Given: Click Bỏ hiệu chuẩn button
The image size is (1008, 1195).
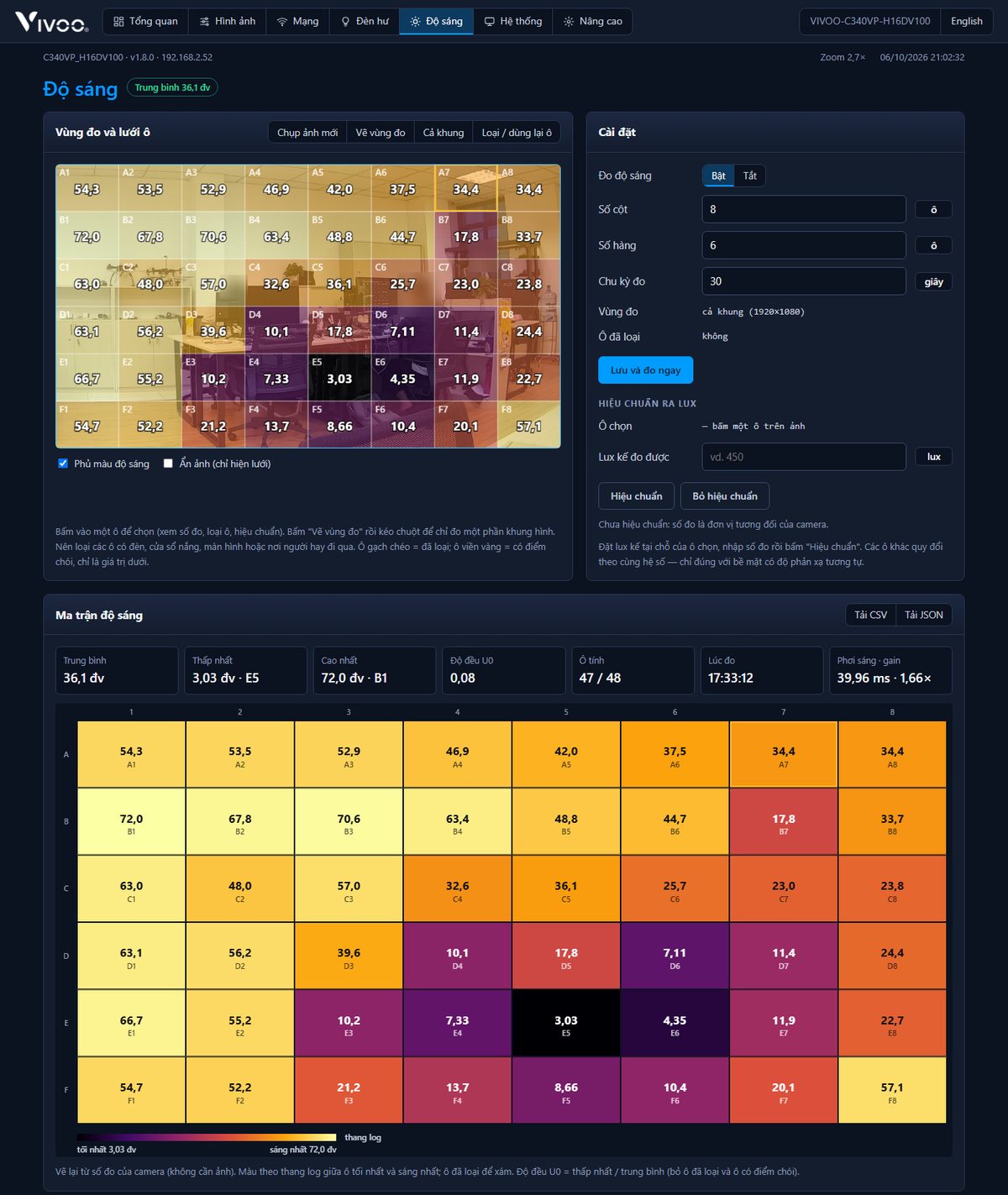Looking at the screenshot, I should point(725,496).
